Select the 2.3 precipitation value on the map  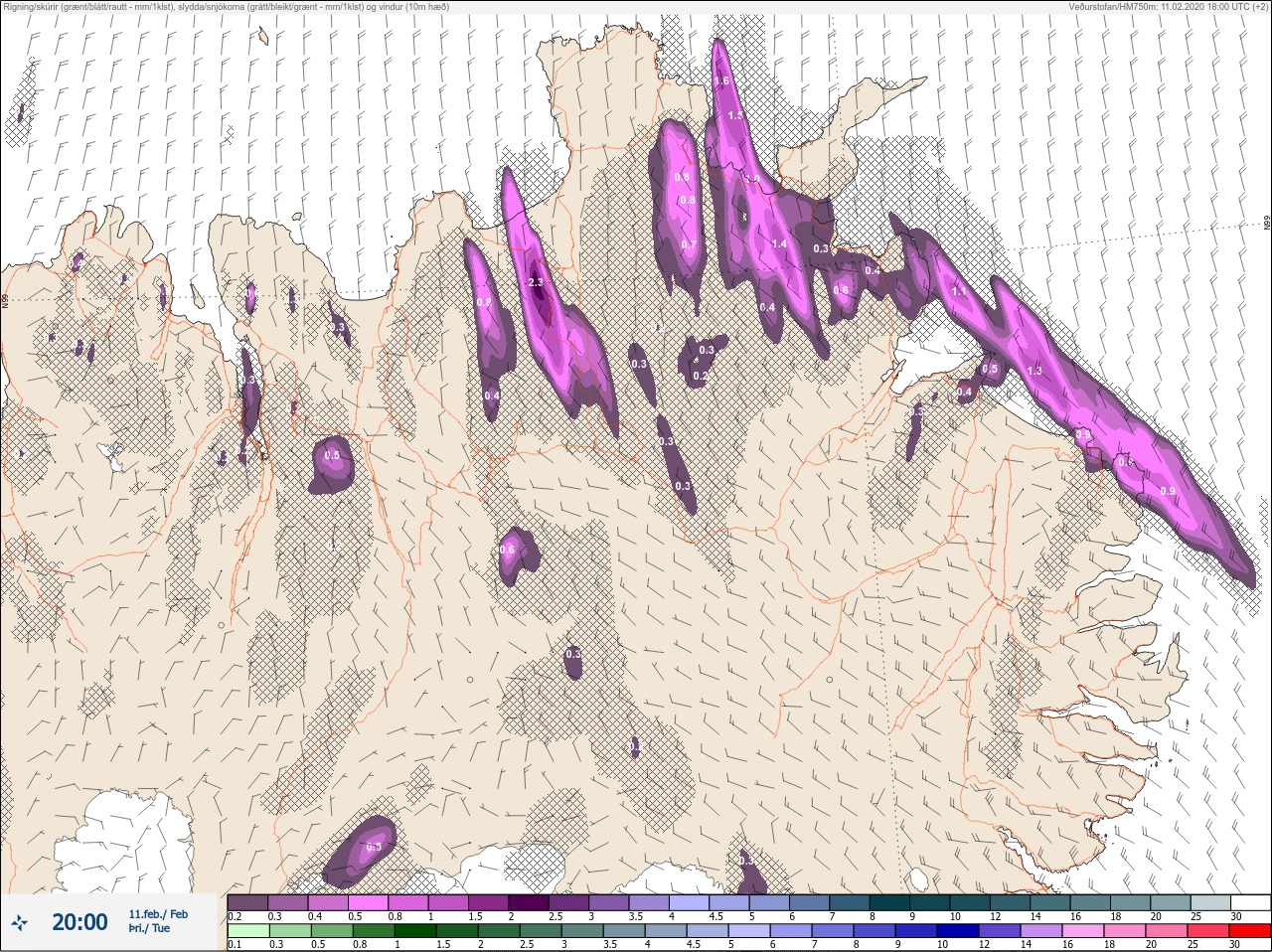point(536,283)
